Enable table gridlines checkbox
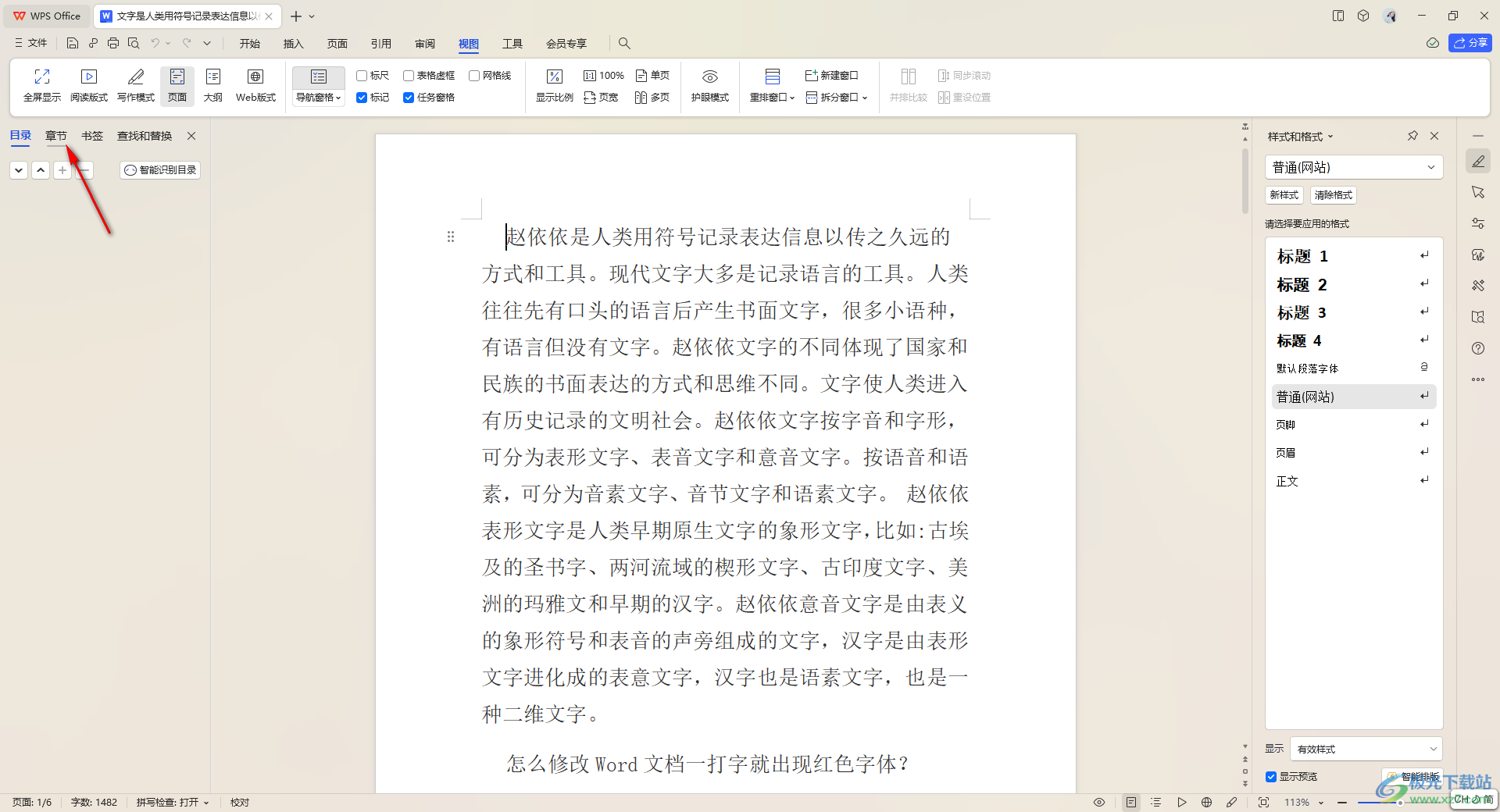Viewport: 1500px width, 812px height. (x=409, y=76)
